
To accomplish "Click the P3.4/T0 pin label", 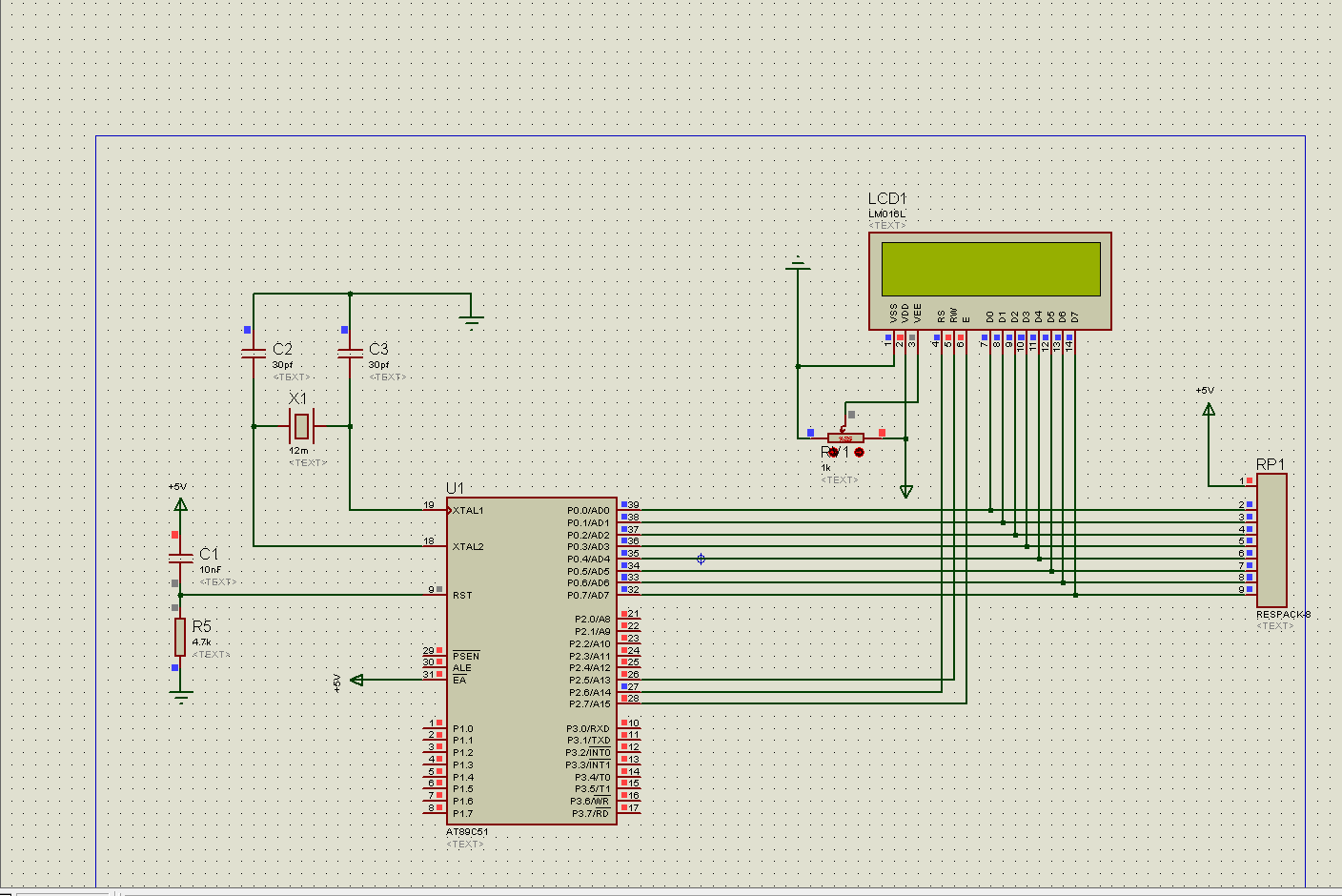I will [592, 778].
